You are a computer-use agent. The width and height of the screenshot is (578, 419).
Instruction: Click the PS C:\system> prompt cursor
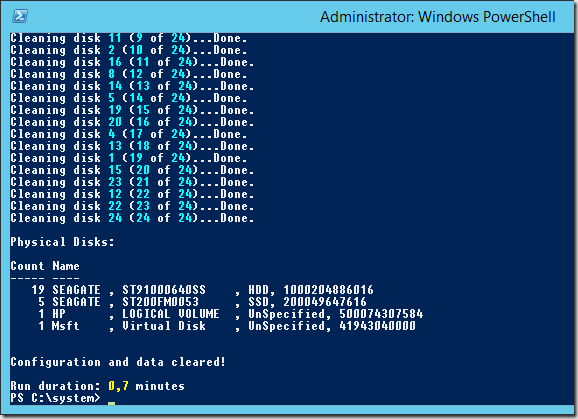coord(112,404)
